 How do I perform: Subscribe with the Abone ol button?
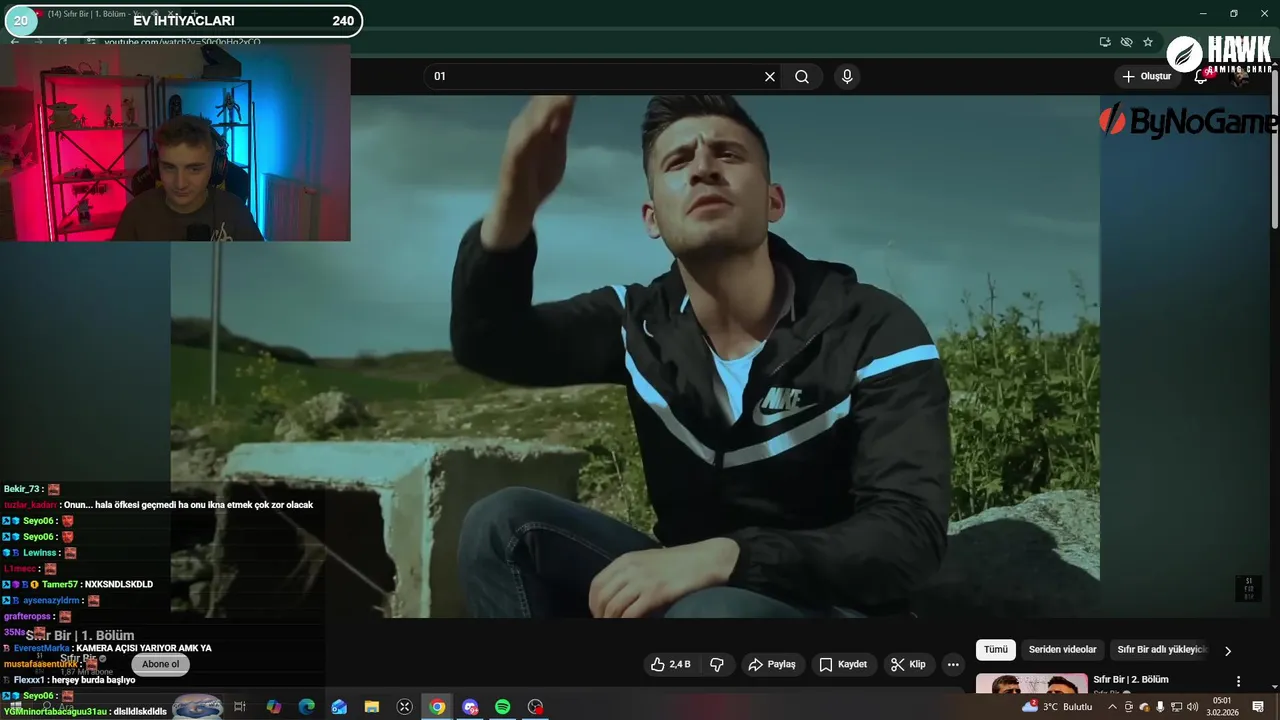point(160,664)
